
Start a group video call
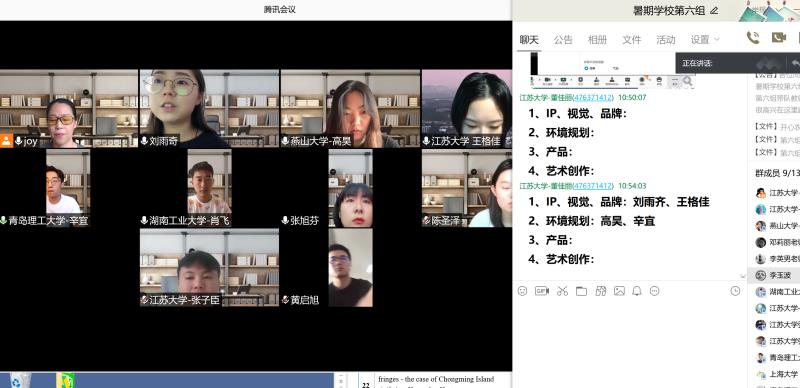tap(778, 37)
